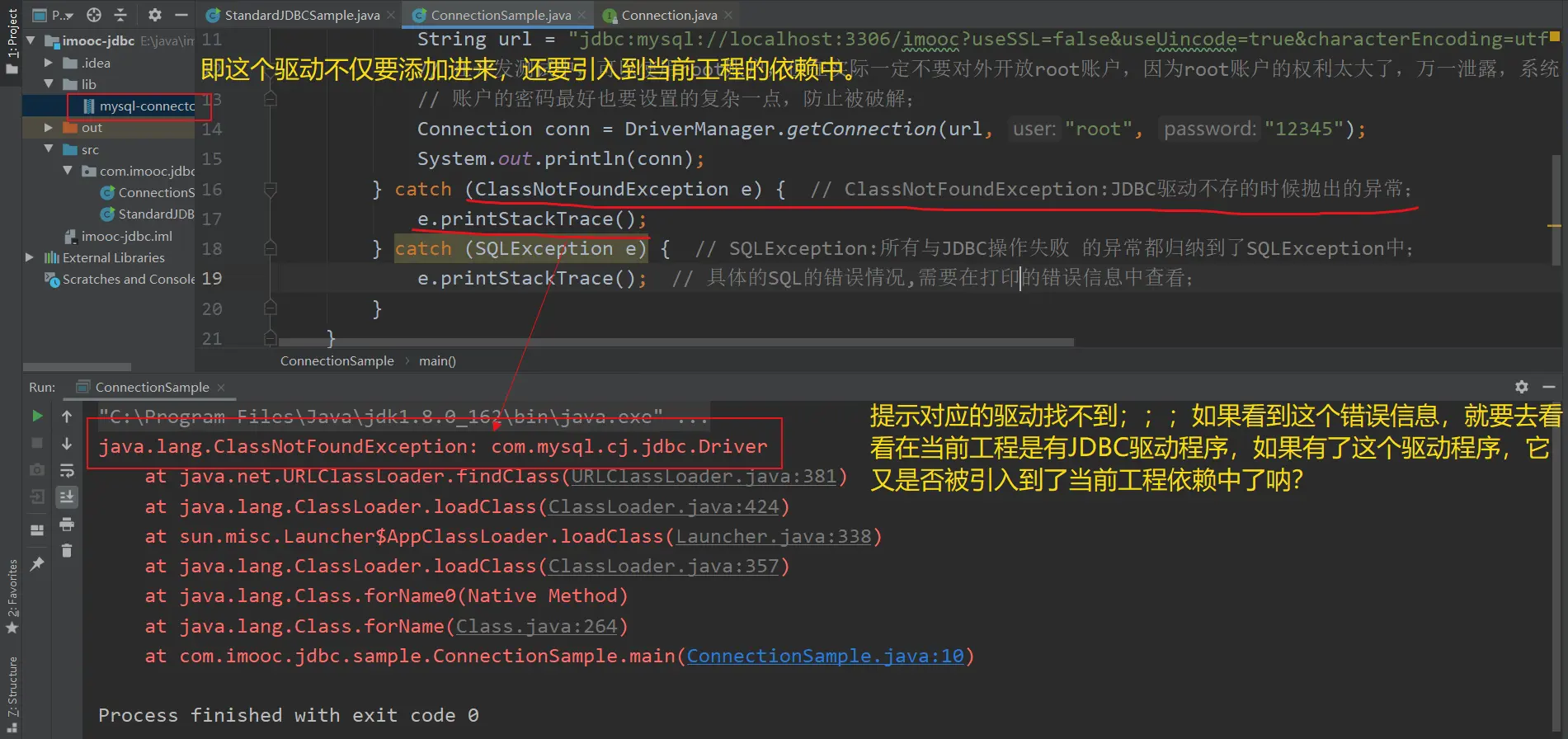Open Class.java:264 stack trace link

point(536,626)
